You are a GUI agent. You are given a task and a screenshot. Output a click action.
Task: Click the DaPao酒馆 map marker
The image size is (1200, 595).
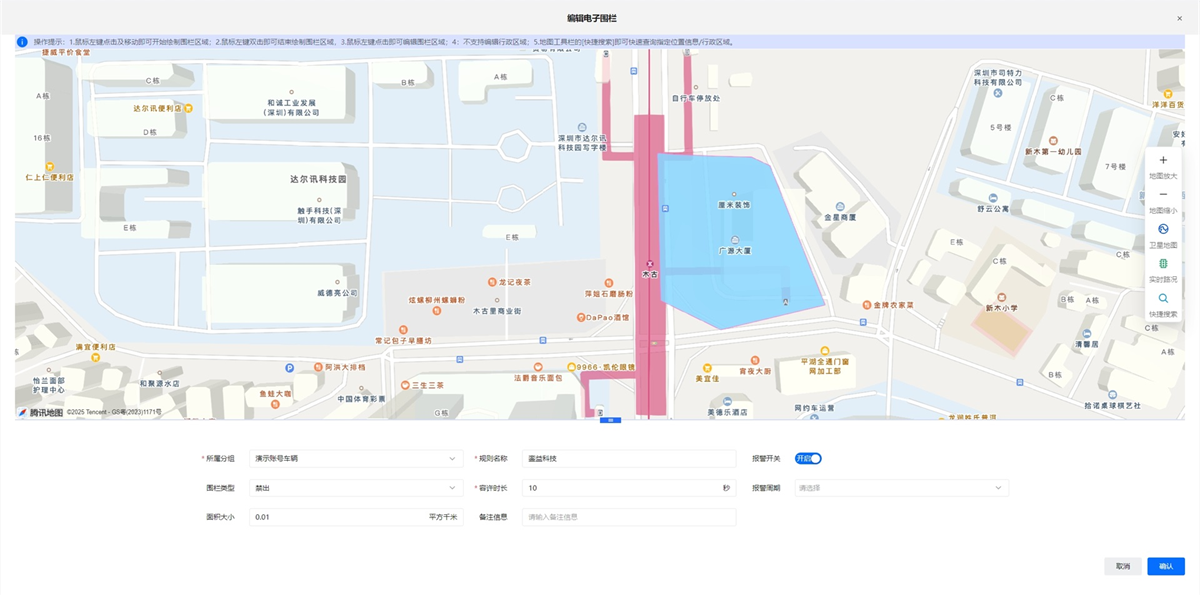(581, 317)
